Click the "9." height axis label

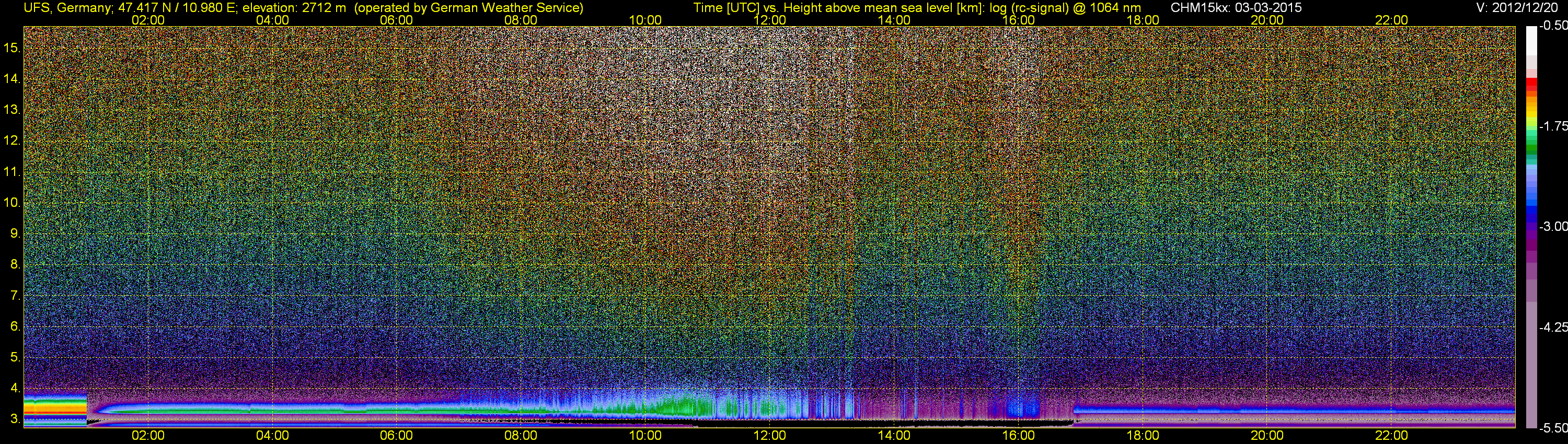point(15,233)
